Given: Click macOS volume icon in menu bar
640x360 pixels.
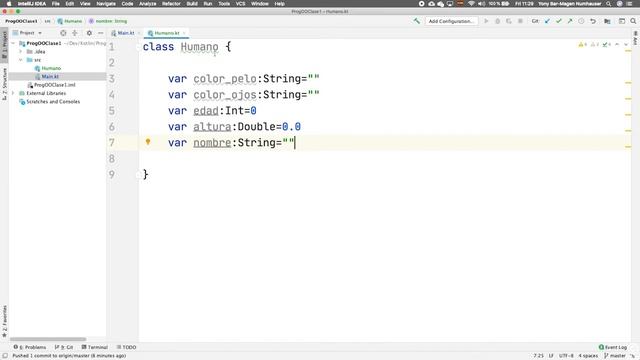Looking at the screenshot, I should (x=481, y=4).
